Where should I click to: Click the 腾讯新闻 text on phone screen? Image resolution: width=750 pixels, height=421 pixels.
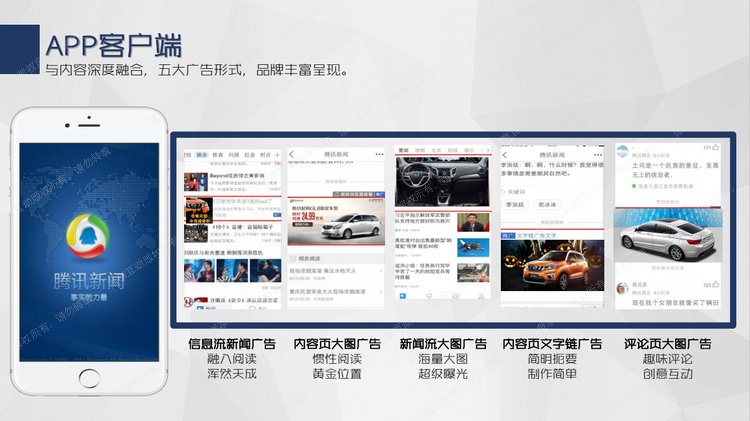89,281
